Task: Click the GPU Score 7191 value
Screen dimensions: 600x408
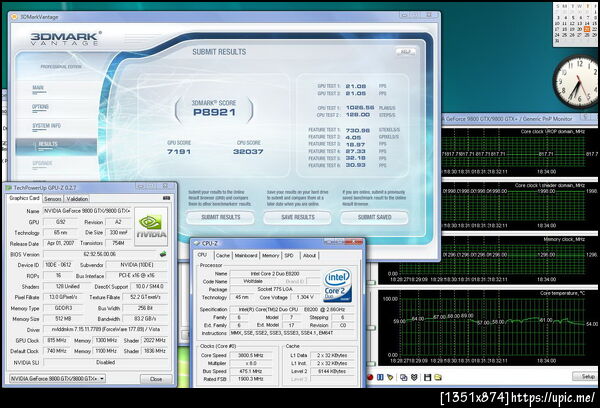Action: click(179, 152)
